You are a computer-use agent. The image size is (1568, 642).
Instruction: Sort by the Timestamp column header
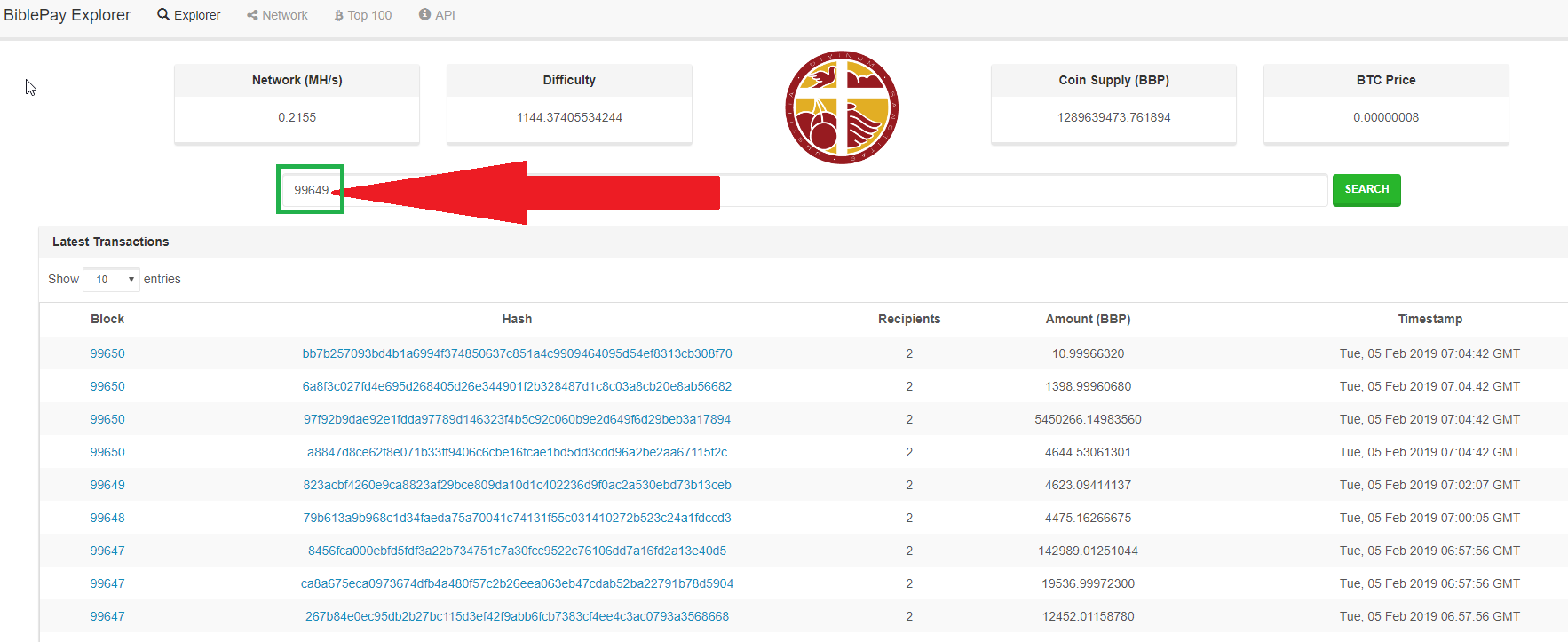[x=1429, y=319]
